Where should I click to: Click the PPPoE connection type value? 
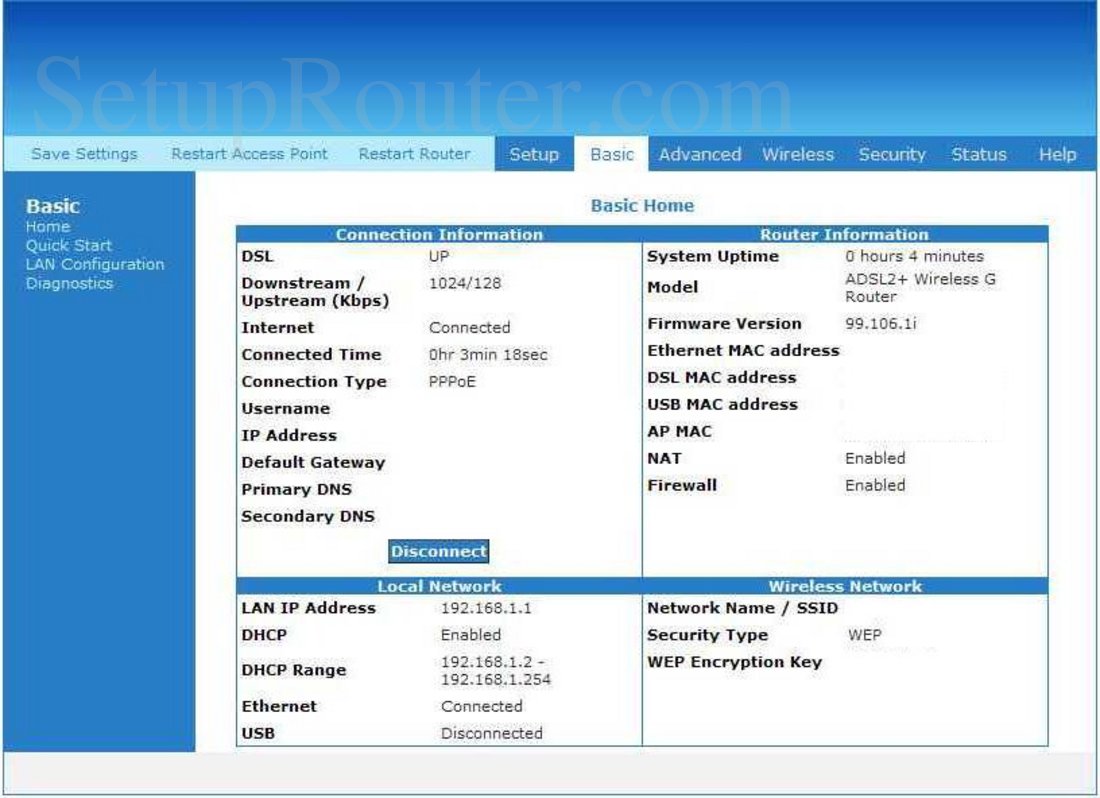(x=452, y=381)
